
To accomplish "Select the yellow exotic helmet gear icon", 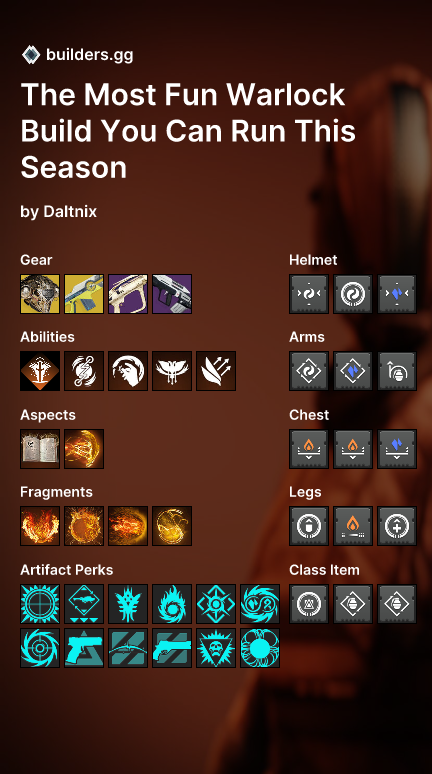I will [40, 294].
